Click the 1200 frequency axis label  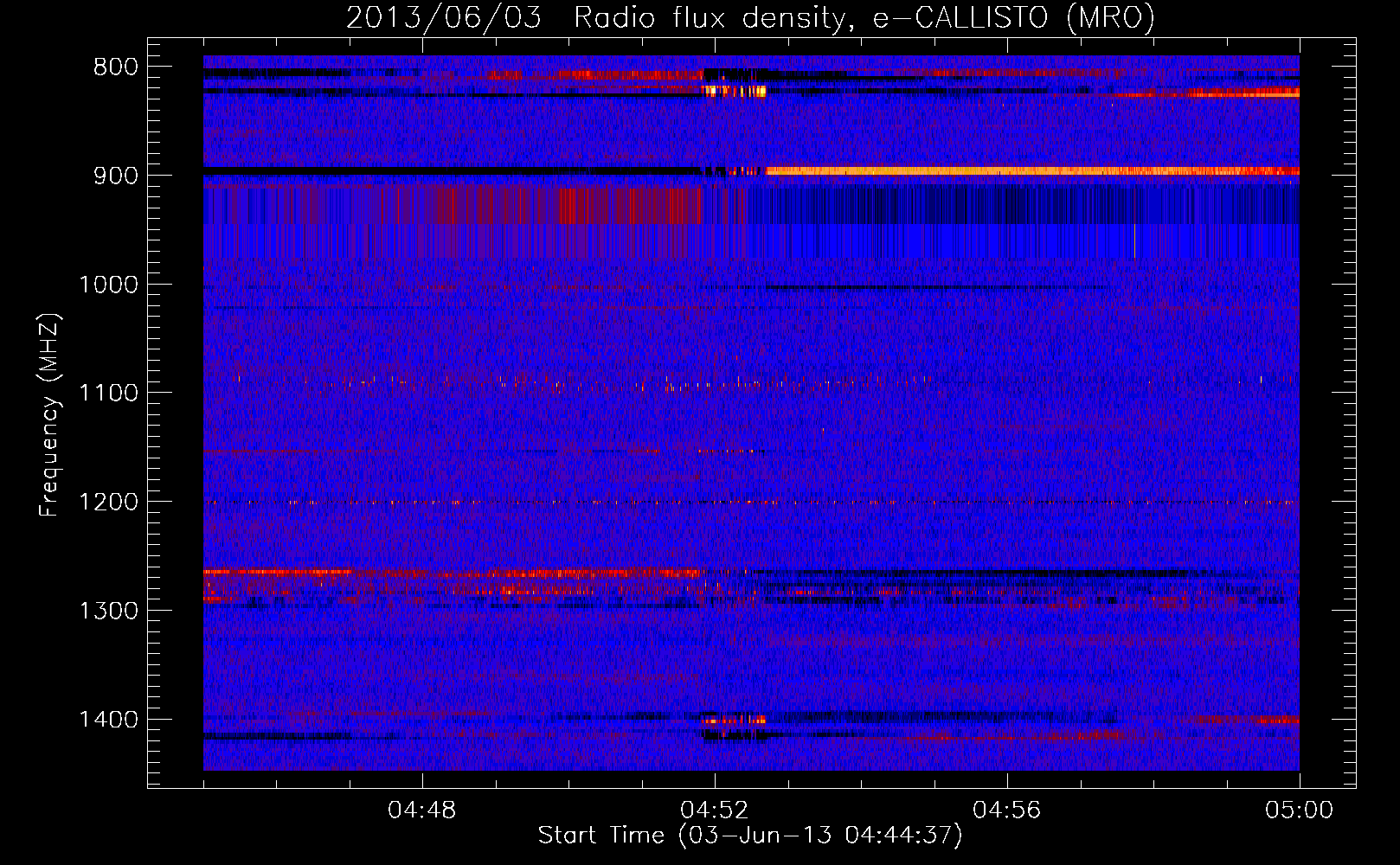tap(108, 503)
